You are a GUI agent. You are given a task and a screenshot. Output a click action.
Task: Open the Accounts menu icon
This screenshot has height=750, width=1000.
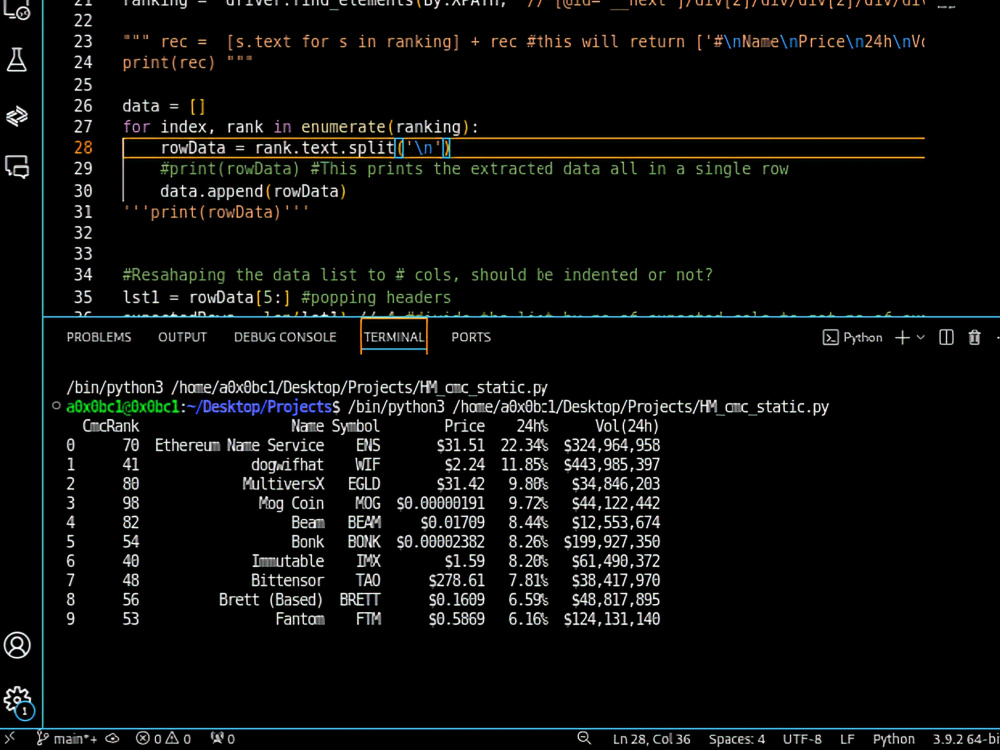(x=17, y=645)
